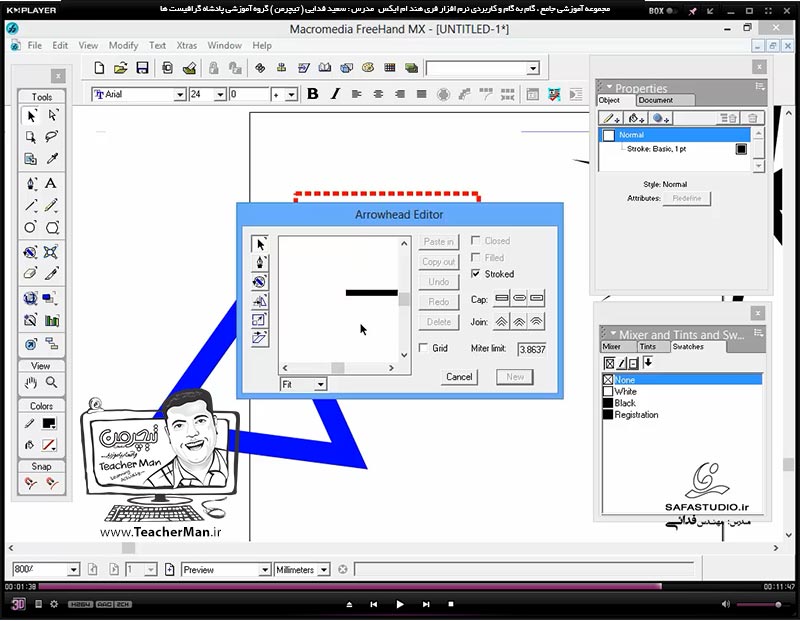Click the New document icon
Screen dimensions: 800x621
(99, 68)
